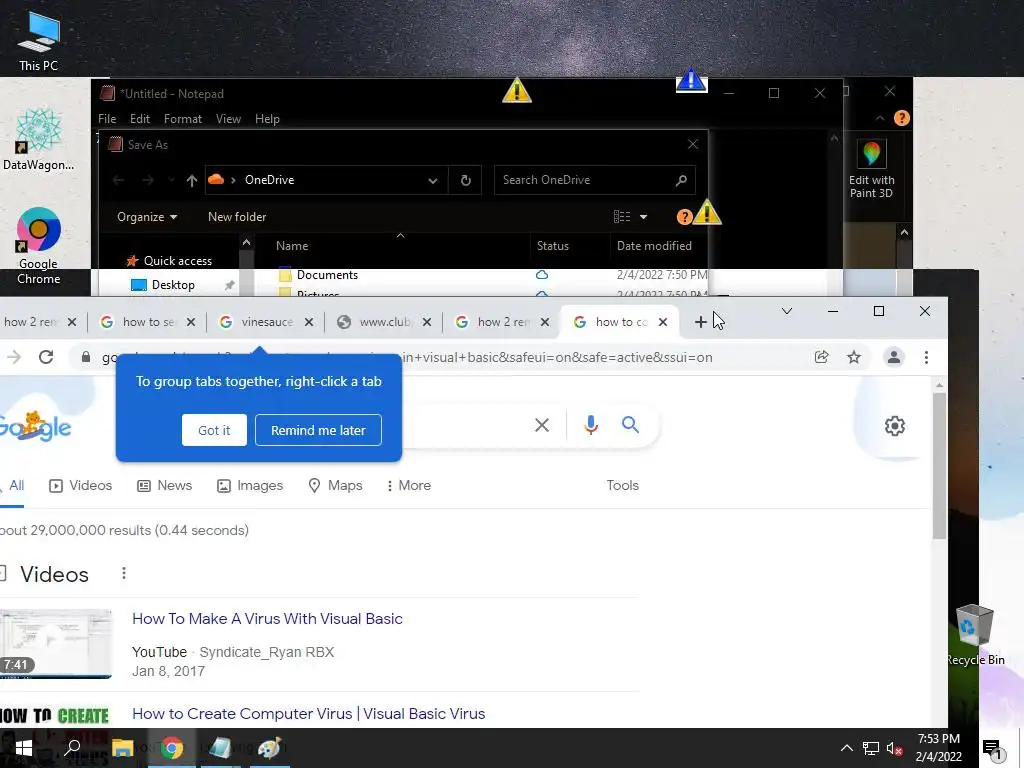This screenshot has height=768, width=1024.
Task: Click the orange help icon beside Paint 3D
Action: click(x=901, y=118)
